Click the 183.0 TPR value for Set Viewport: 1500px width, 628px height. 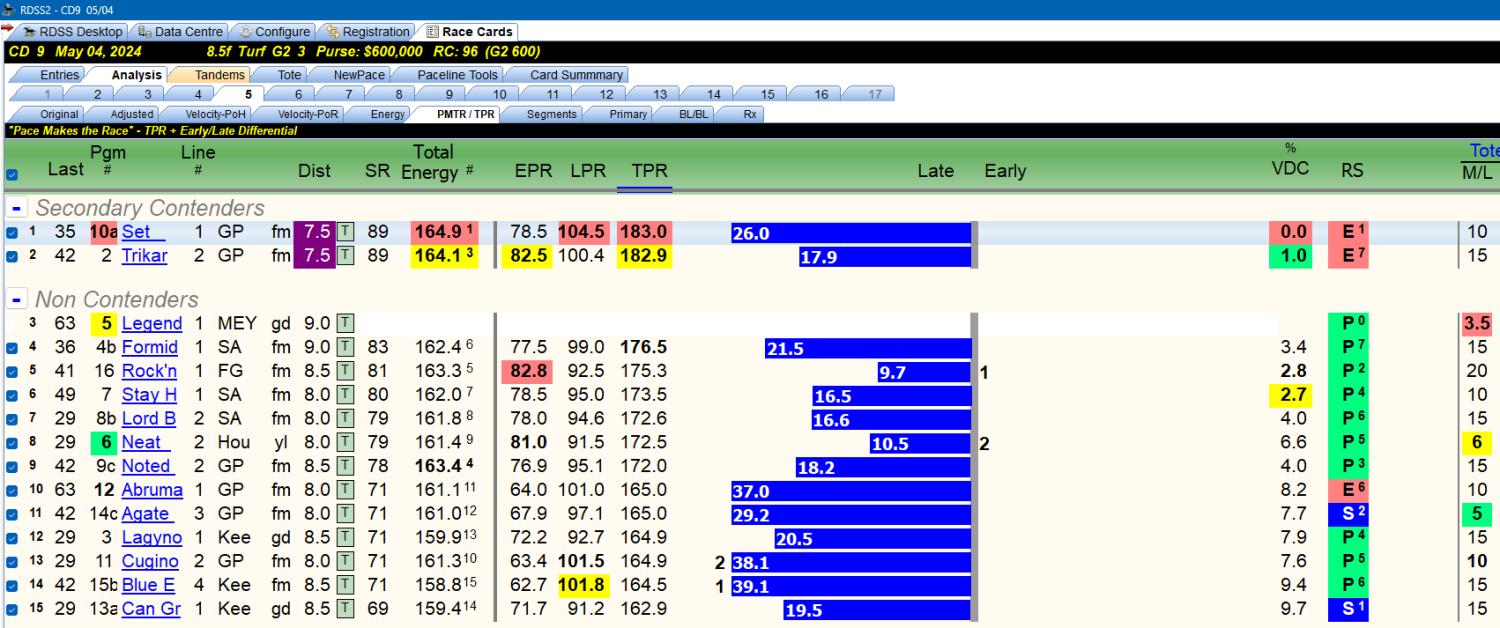click(644, 232)
